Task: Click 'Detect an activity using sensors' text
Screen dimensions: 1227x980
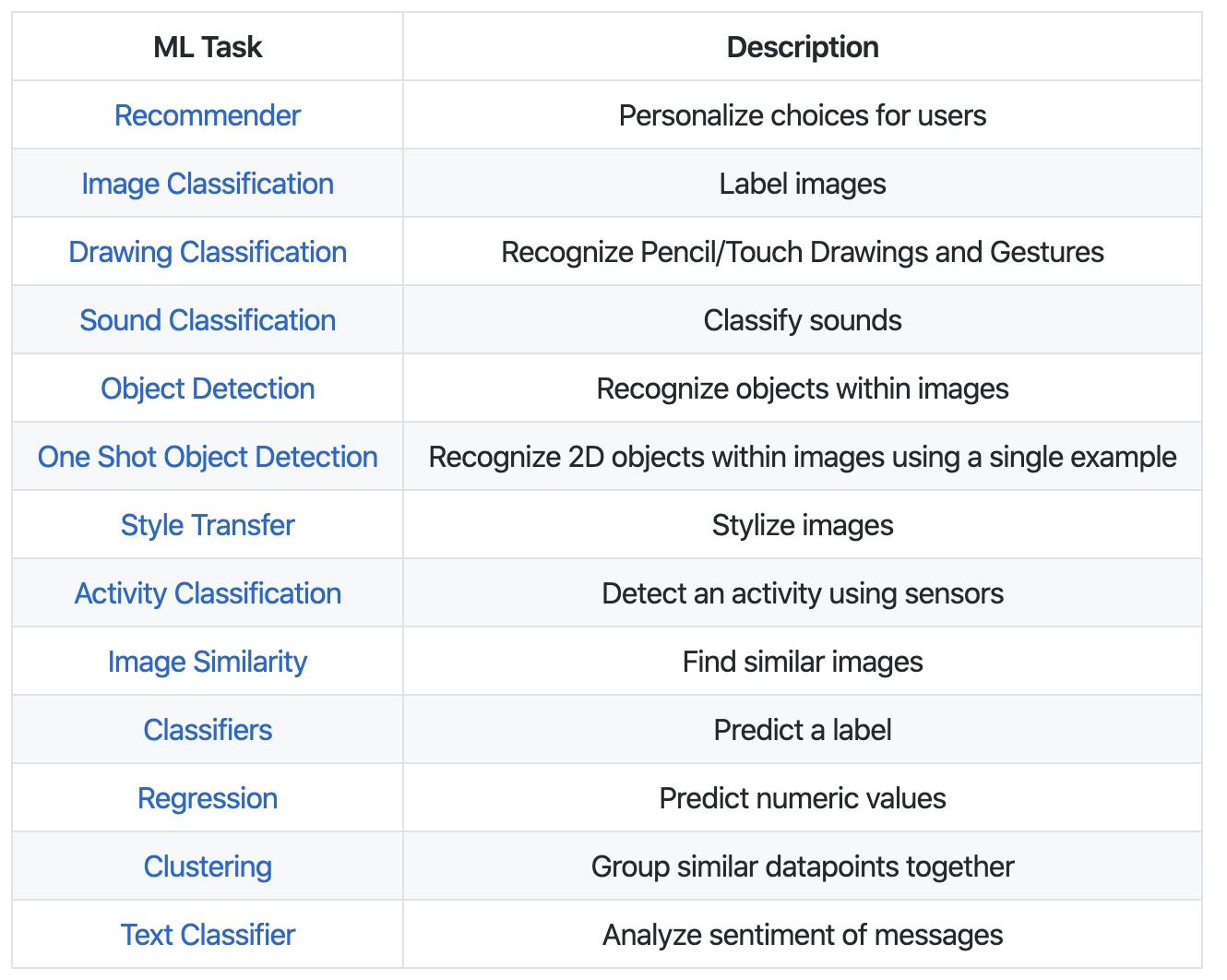Action: point(803,593)
